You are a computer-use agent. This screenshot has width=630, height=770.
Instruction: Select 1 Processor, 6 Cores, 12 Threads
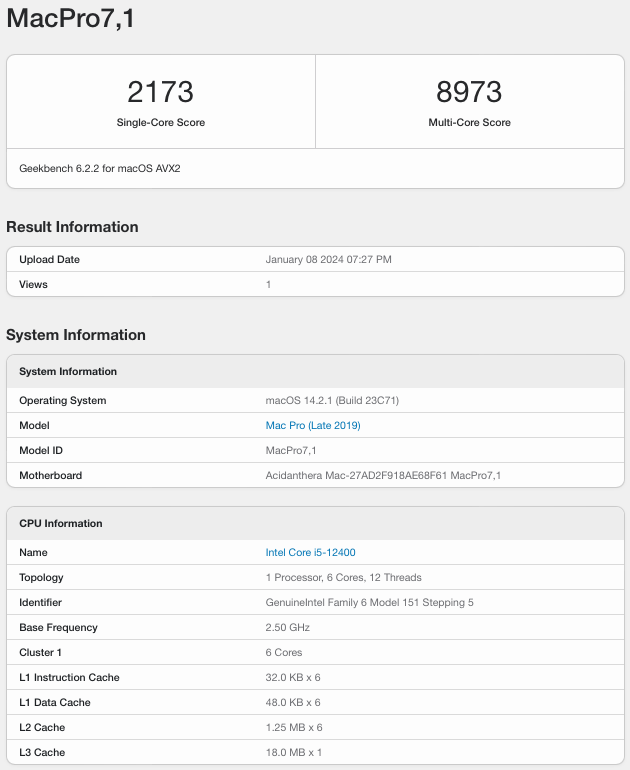(x=343, y=578)
